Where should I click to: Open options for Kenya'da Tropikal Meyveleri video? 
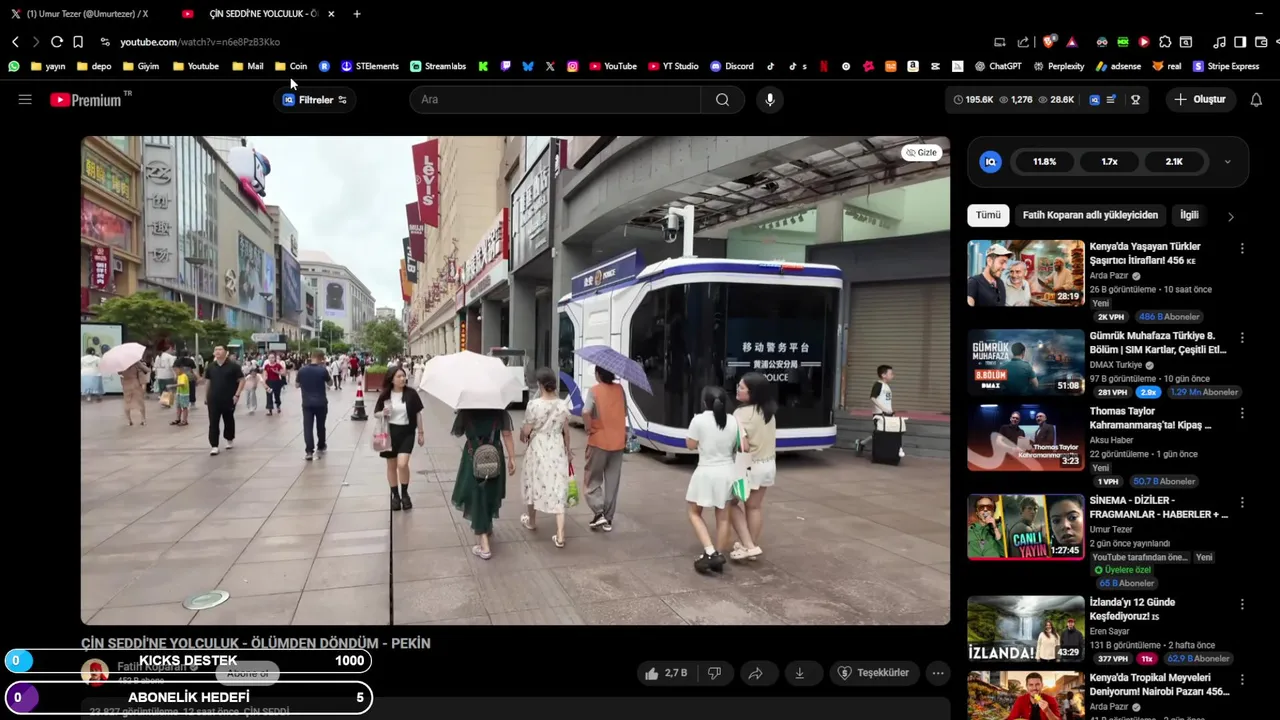[1242, 680]
